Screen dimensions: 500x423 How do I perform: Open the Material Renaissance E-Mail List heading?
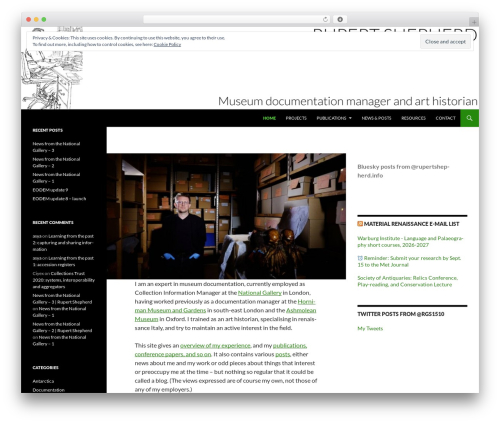click(411, 224)
